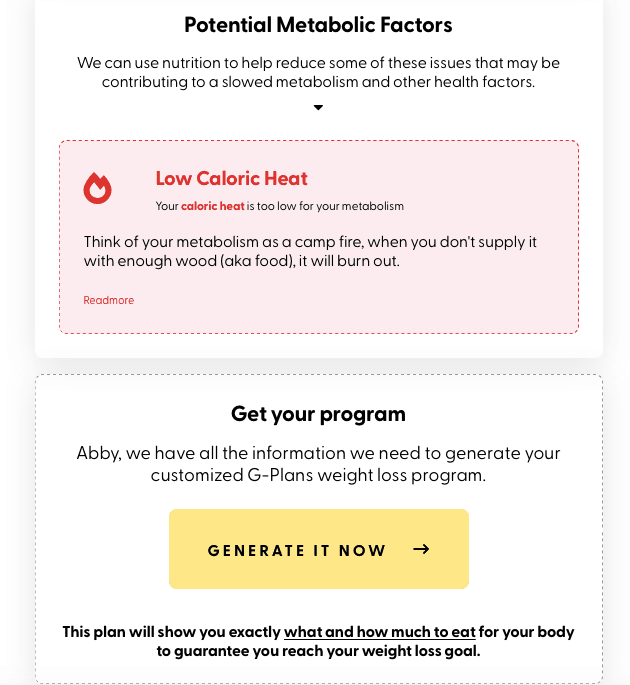Click underlined 'what and how much to eat'
This screenshot has width=630, height=685.
pyautogui.click(x=380, y=632)
